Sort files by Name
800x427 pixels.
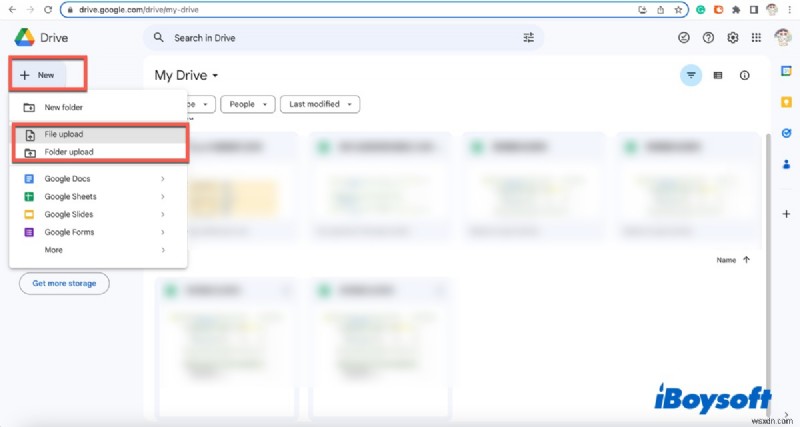click(726, 260)
